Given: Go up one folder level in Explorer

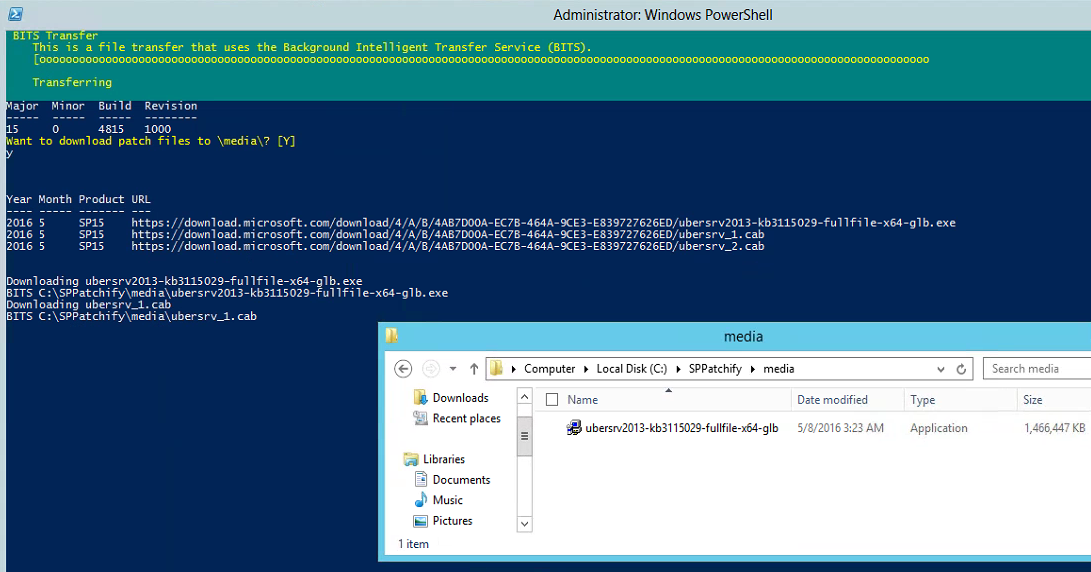Looking at the screenshot, I should pos(474,369).
